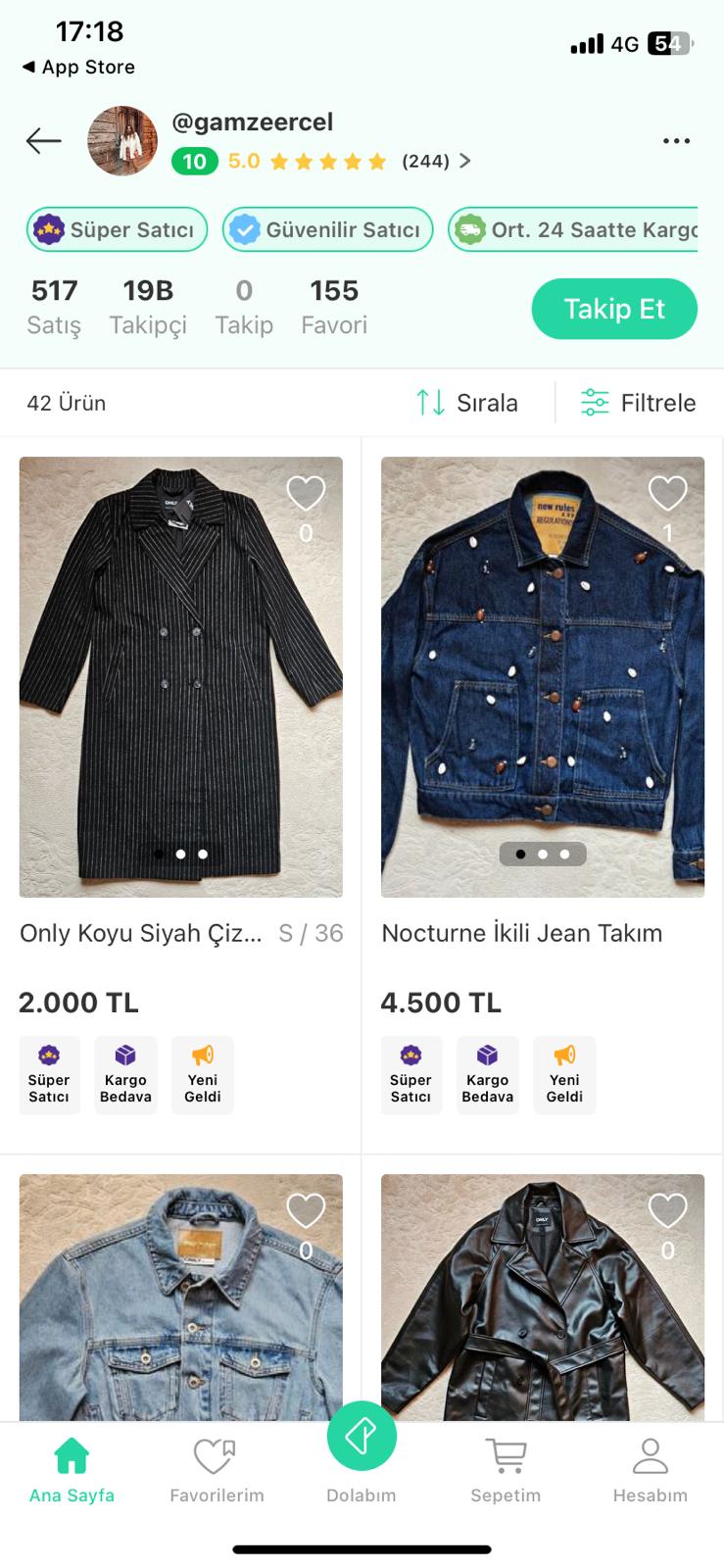Image resolution: width=724 pixels, height=1568 pixels.
Task: Tap the Güvenilir Satıcı badge
Action: coord(327,230)
